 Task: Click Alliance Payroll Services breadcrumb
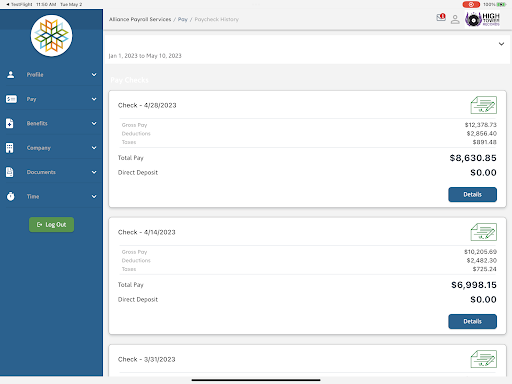tap(140, 19)
